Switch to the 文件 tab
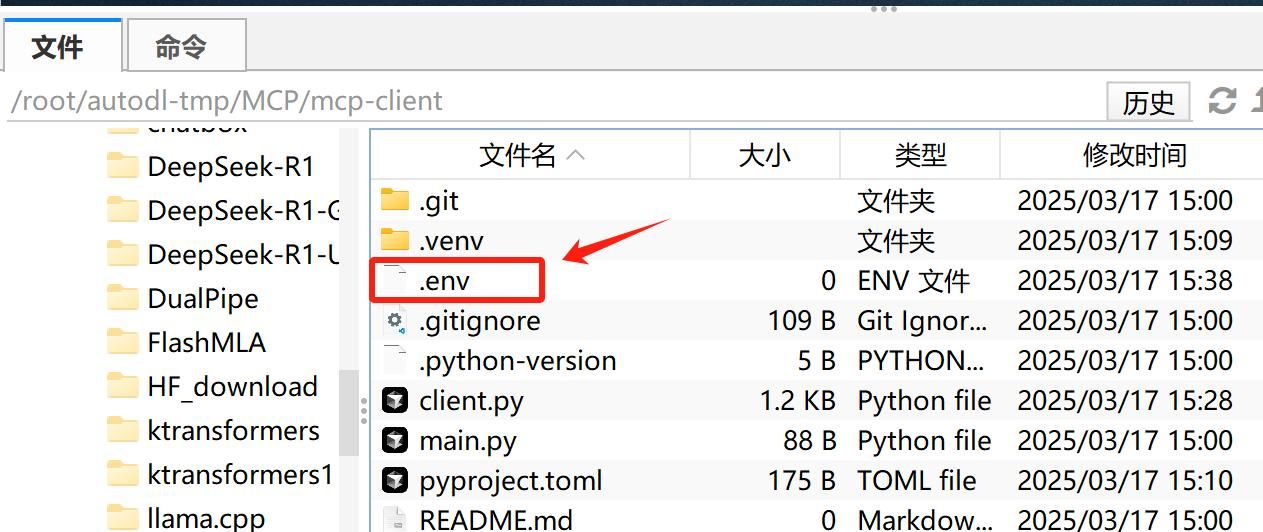 pyautogui.click(x=61, y=46)
